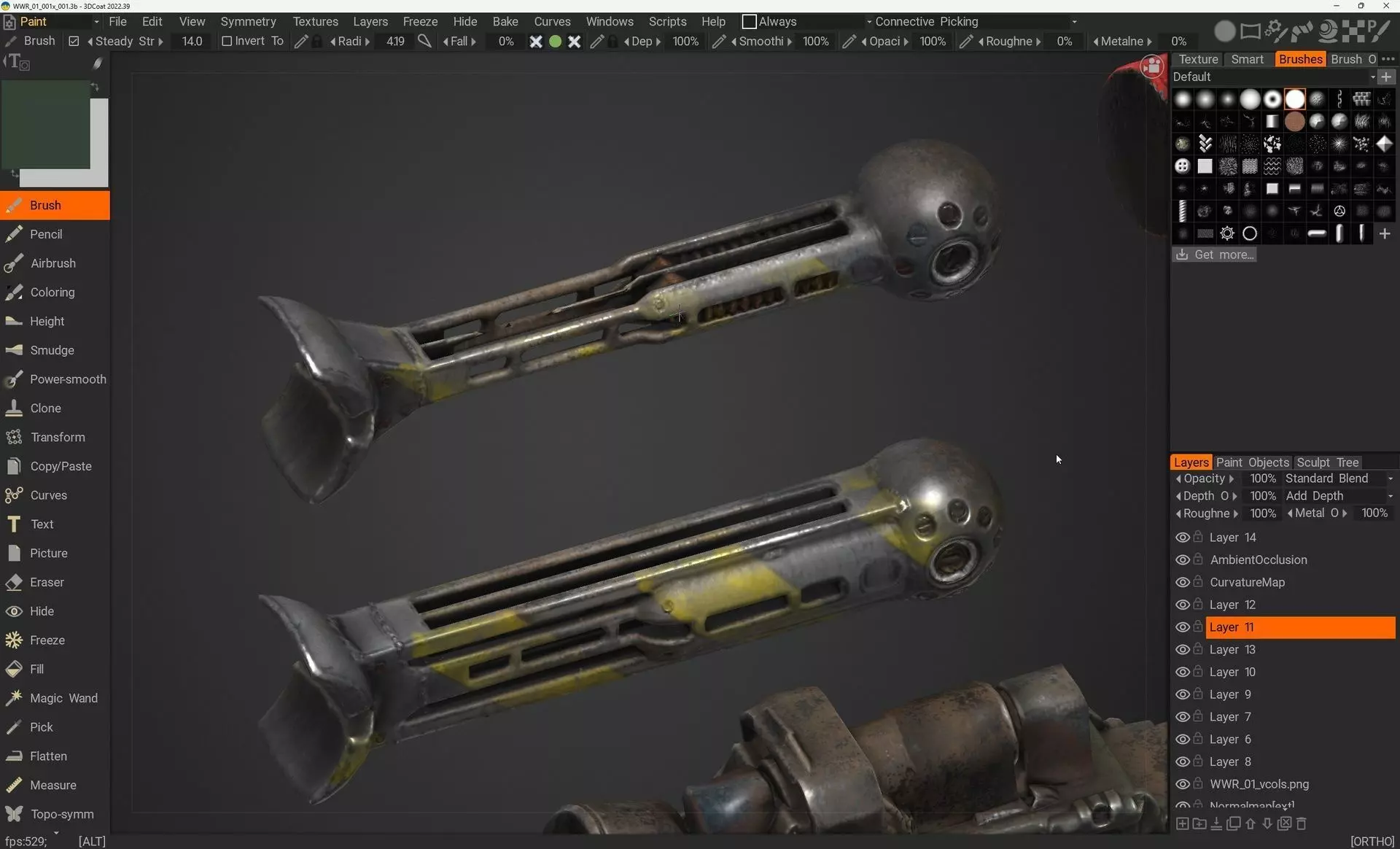Pick the Fill tool
This screenshot has width=1400, height=849.
point(36,669)
